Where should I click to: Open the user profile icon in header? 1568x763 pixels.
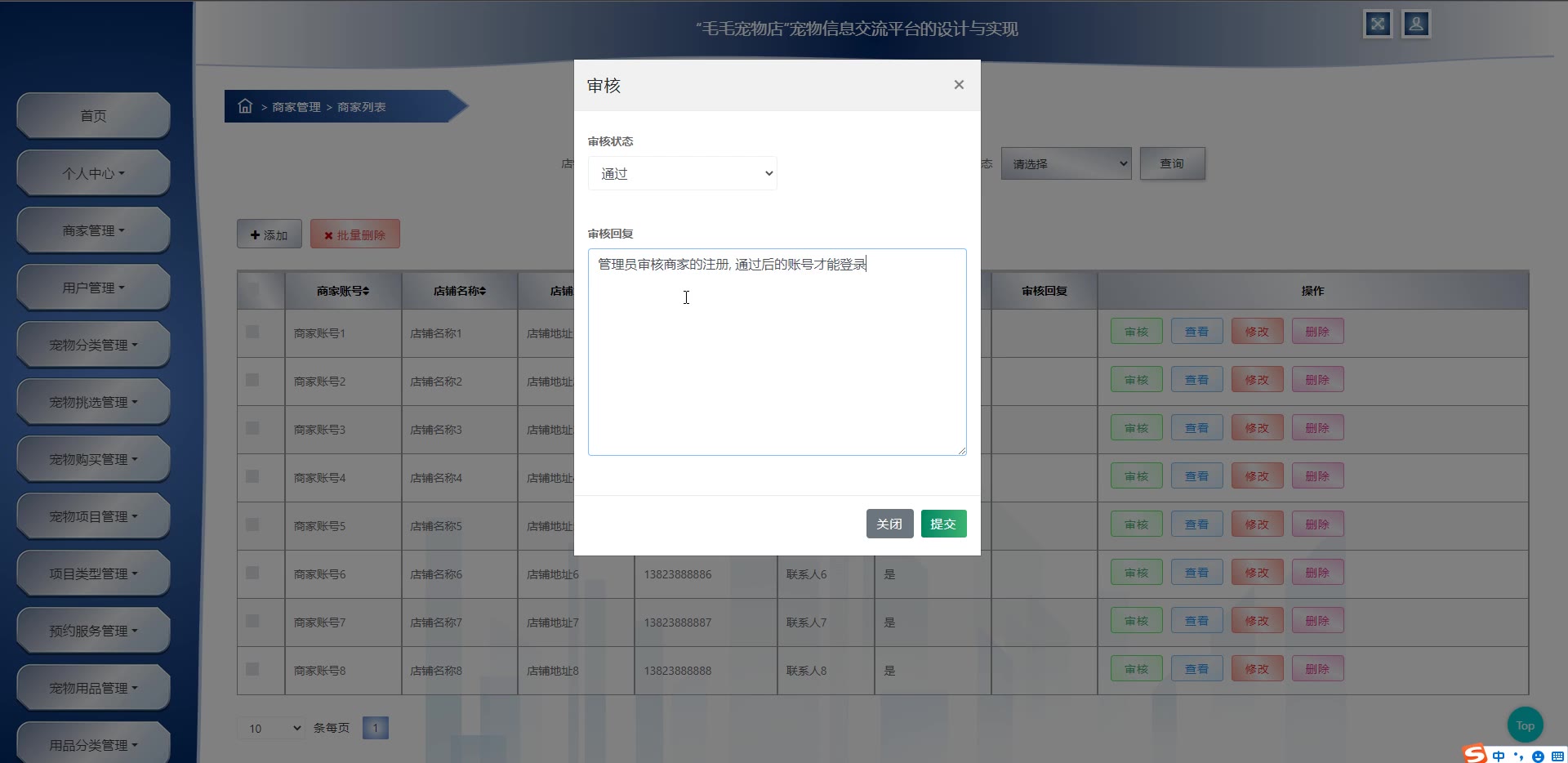pyautogui.click(x=1416, y=24)
